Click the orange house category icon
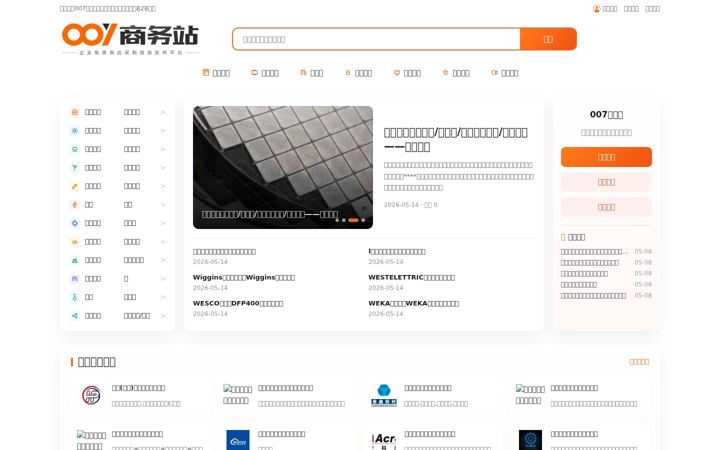Image resolution: width=720 pixels, height=450 pixels. pos(75,112)
